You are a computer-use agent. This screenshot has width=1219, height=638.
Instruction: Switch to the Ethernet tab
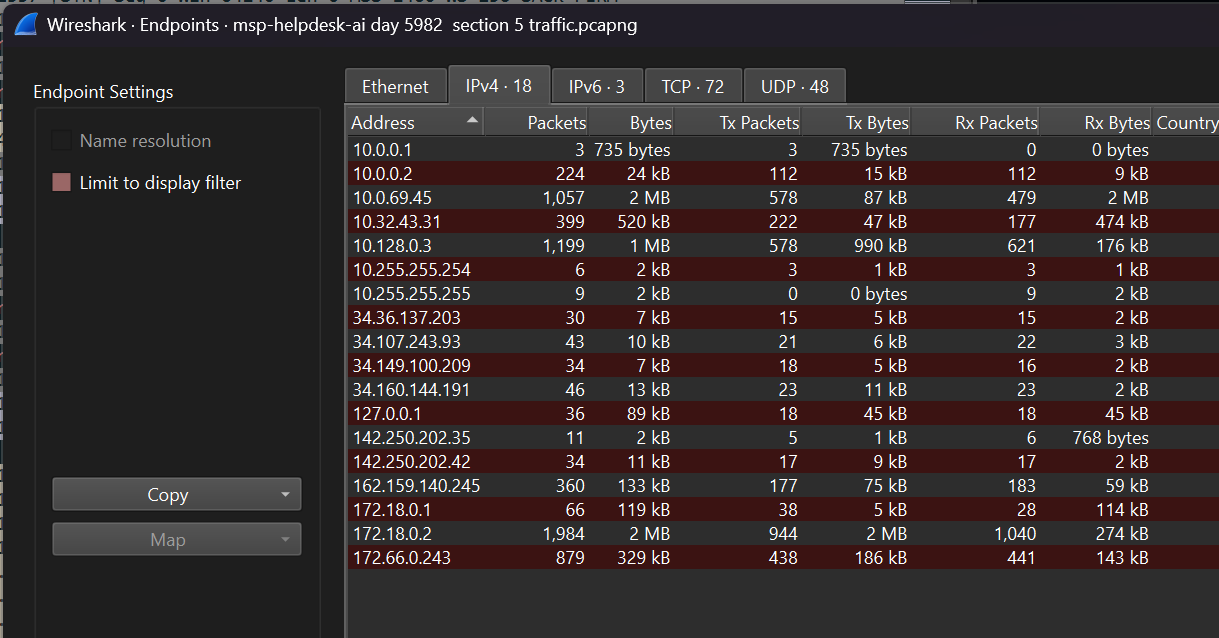395,85
